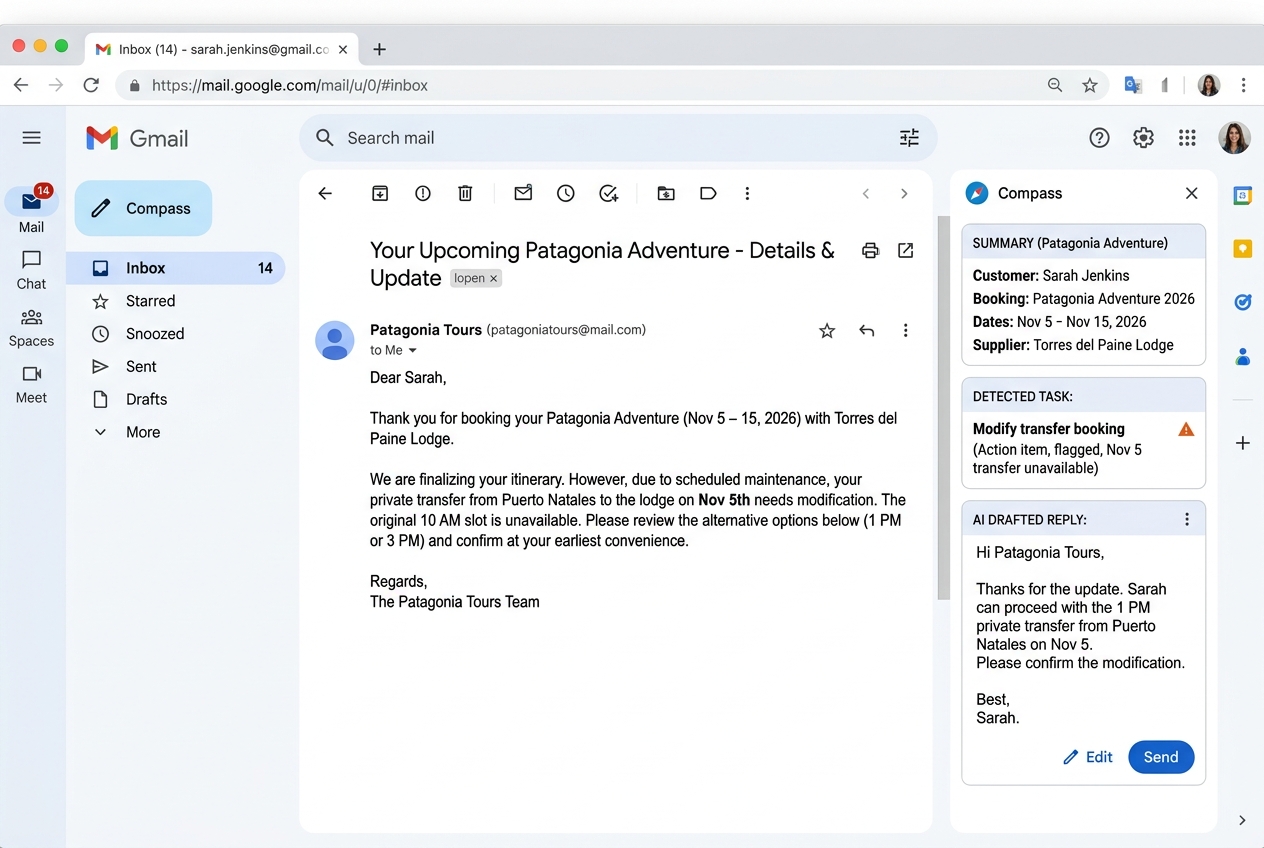1264x848 pixels.
Task: Open a new browser tab
Action: (379, 49)
